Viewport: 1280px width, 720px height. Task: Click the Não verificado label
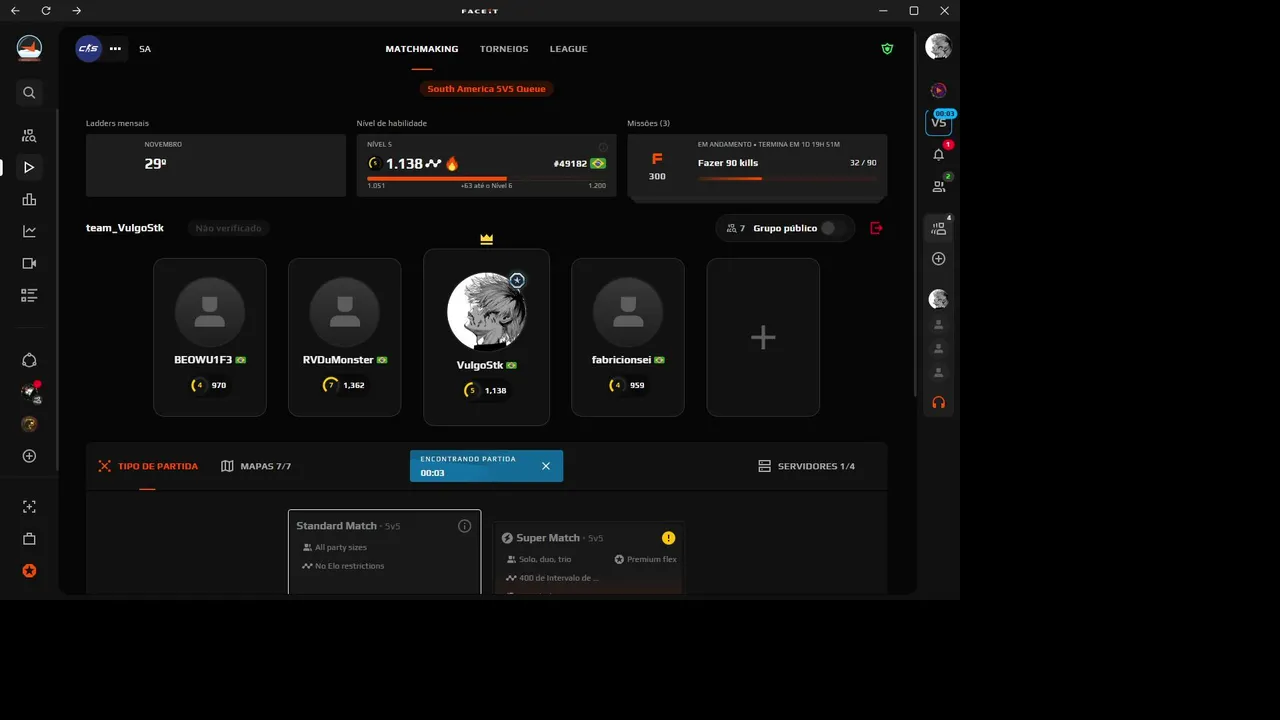click(228, 228)
